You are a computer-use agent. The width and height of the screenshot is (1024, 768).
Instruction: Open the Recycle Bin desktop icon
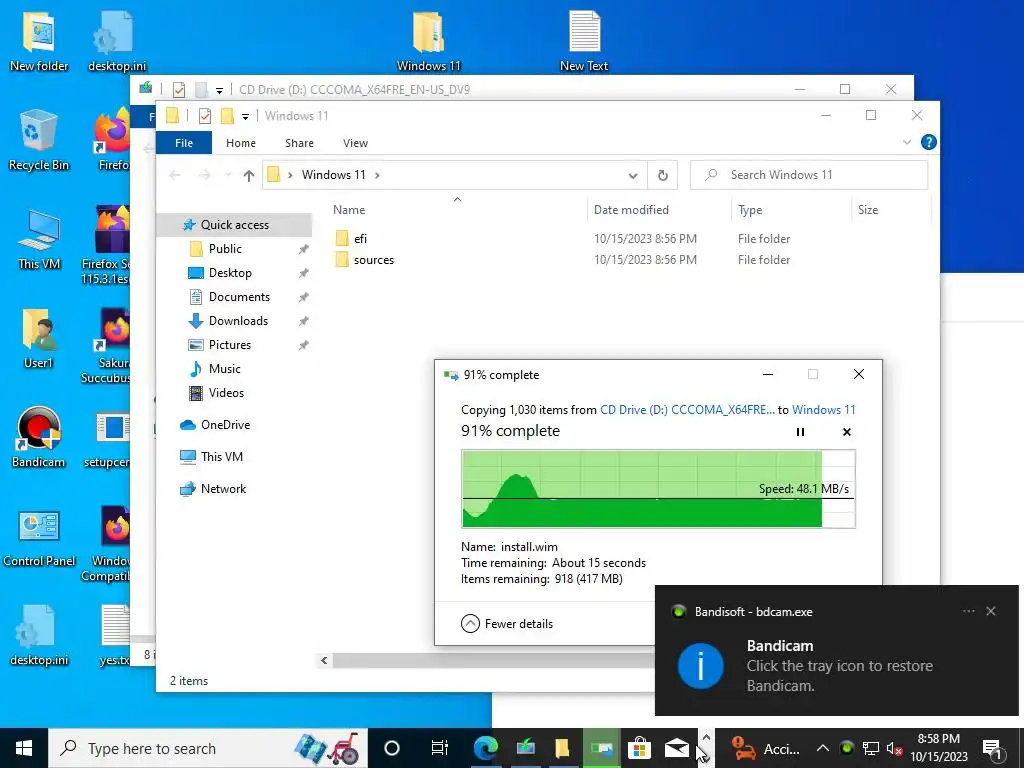pos(39,141)
